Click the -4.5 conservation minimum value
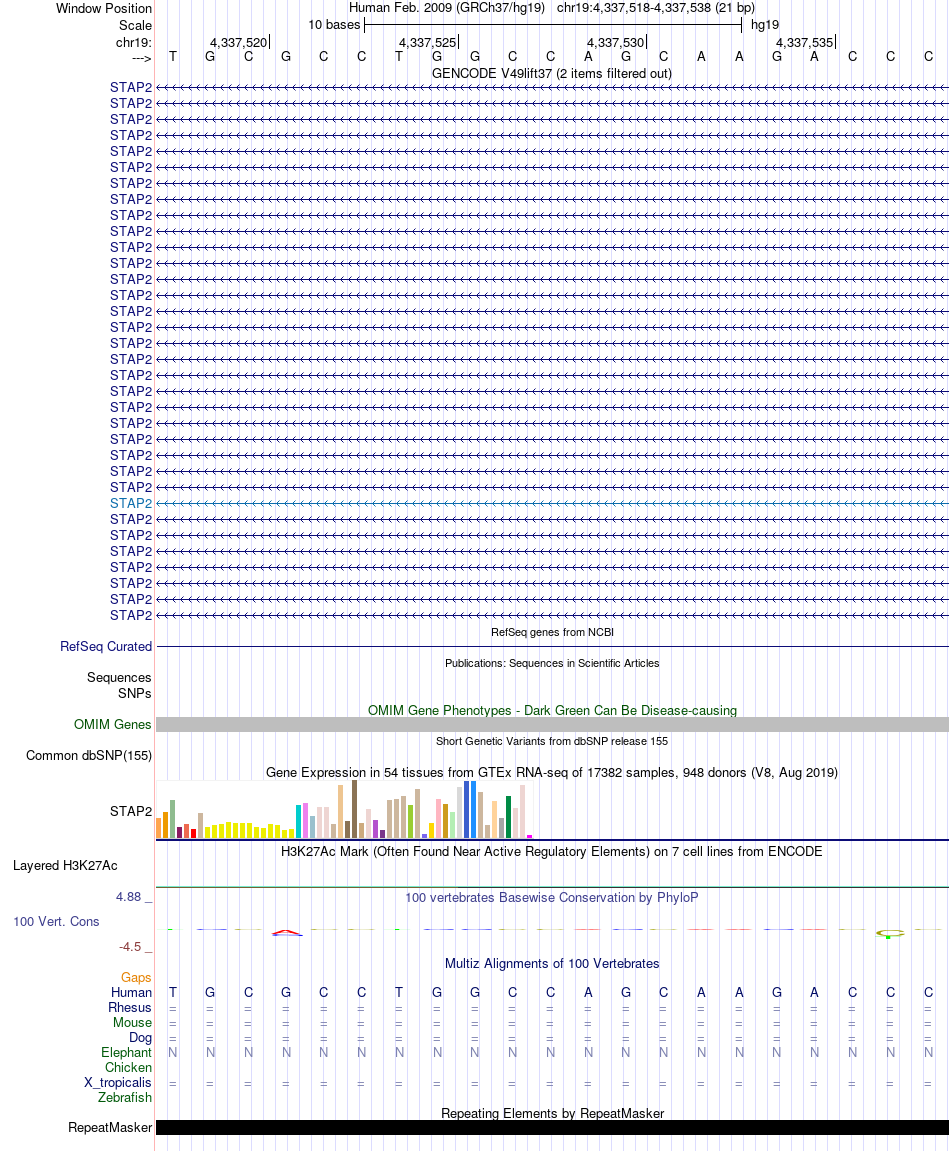 (130, 947)
